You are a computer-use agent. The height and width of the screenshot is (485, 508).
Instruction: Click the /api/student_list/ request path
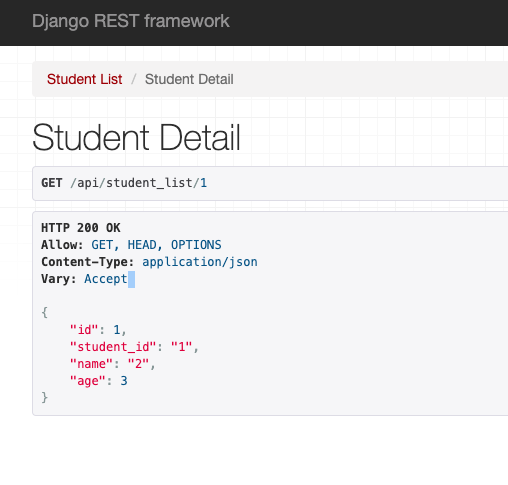pos(135,183)
